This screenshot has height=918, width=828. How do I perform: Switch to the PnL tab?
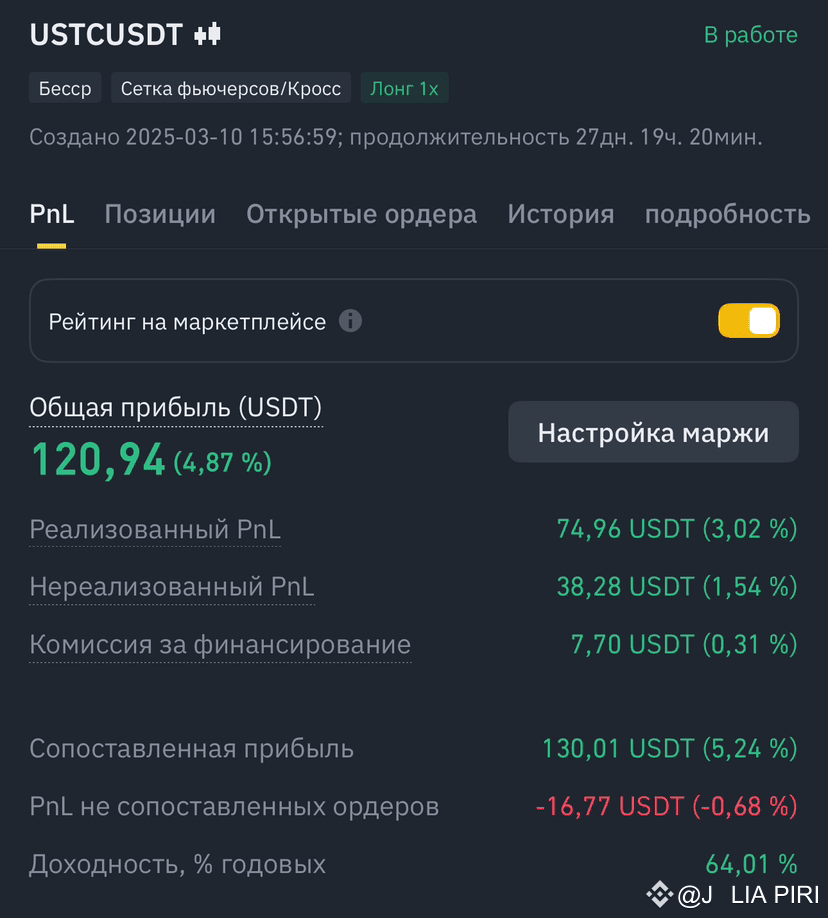click(52, 214)
